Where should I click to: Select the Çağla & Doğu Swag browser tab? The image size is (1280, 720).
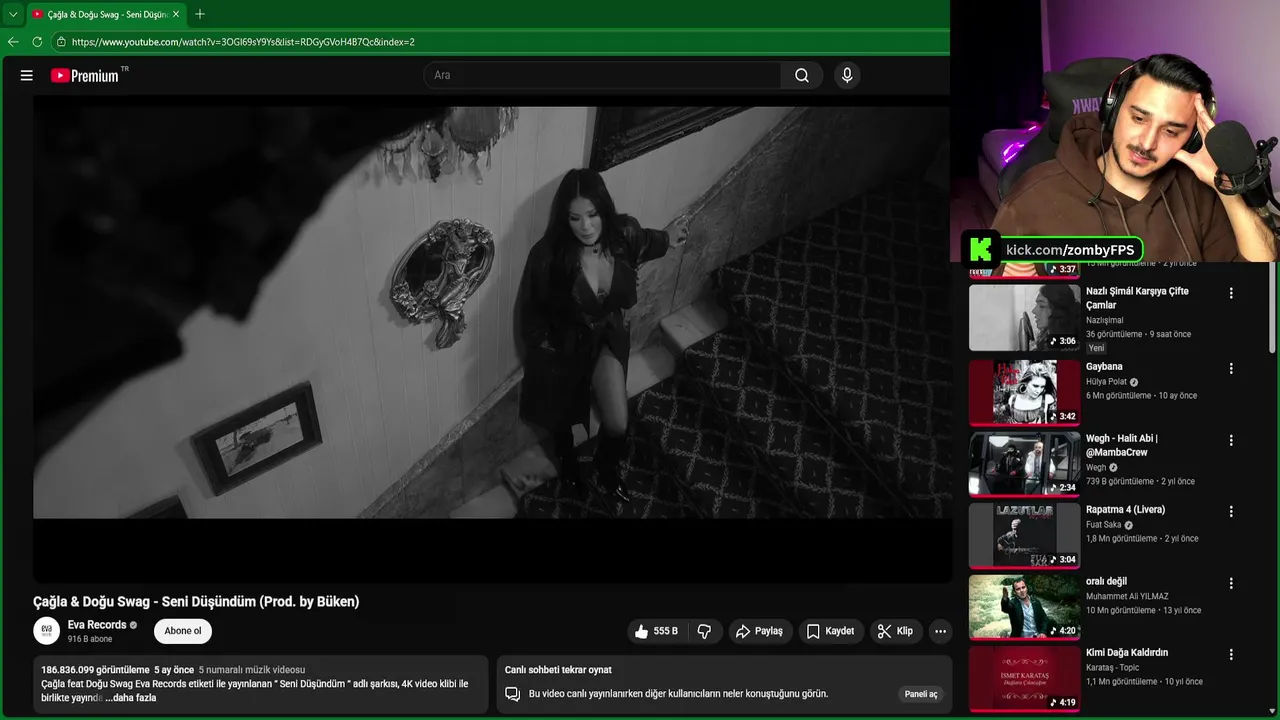[x=105, y=14]
